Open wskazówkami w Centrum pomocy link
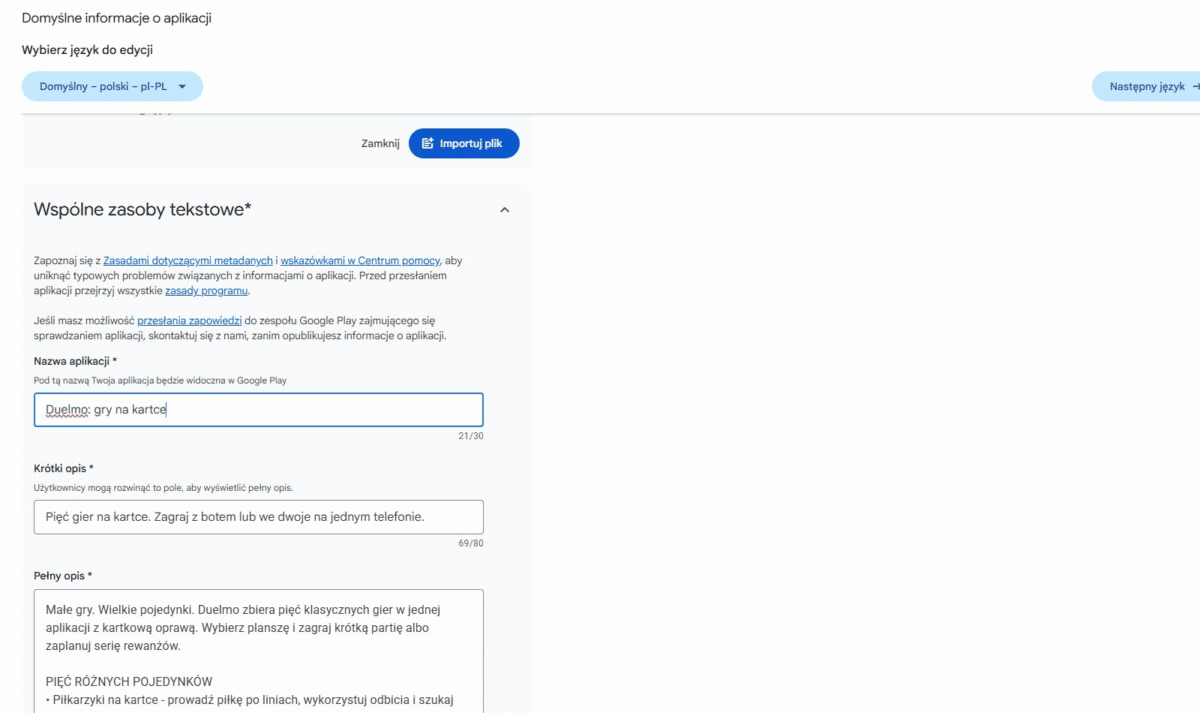The height and width of the screenshot is (713, 1200). (360, 260)
